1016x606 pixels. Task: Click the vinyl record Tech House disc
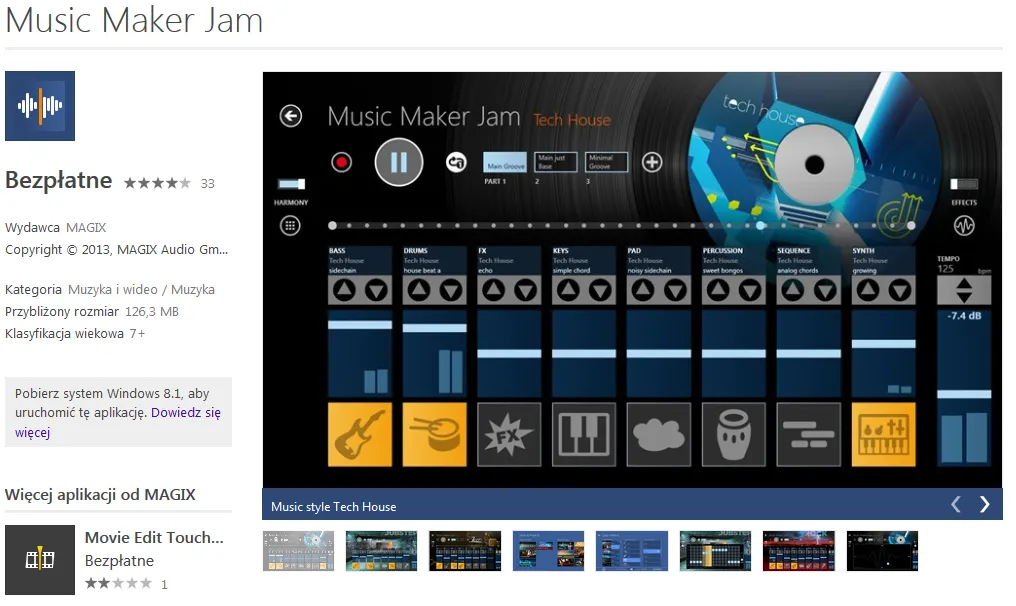tap(814, 164)
